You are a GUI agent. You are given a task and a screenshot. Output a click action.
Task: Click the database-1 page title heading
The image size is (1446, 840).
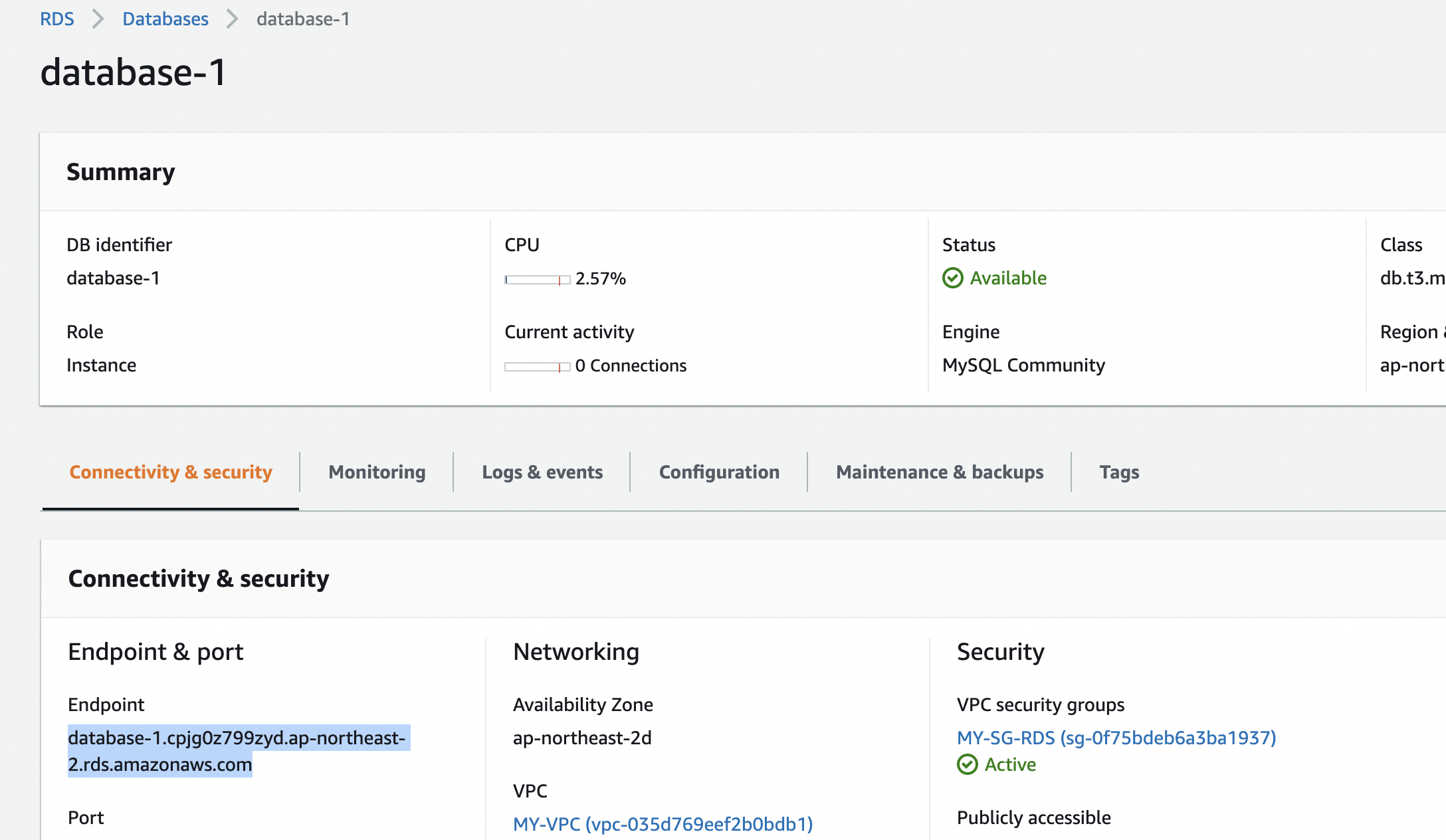click(133, 72)
